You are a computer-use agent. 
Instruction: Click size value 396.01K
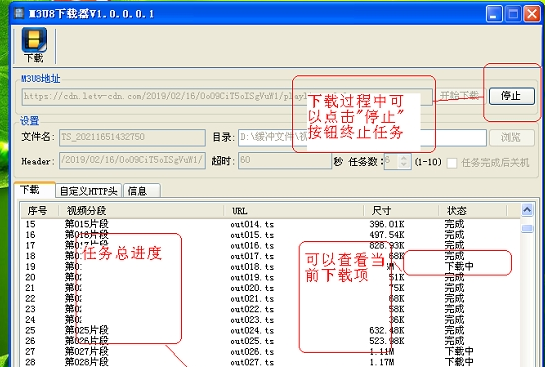pos(387,224)
